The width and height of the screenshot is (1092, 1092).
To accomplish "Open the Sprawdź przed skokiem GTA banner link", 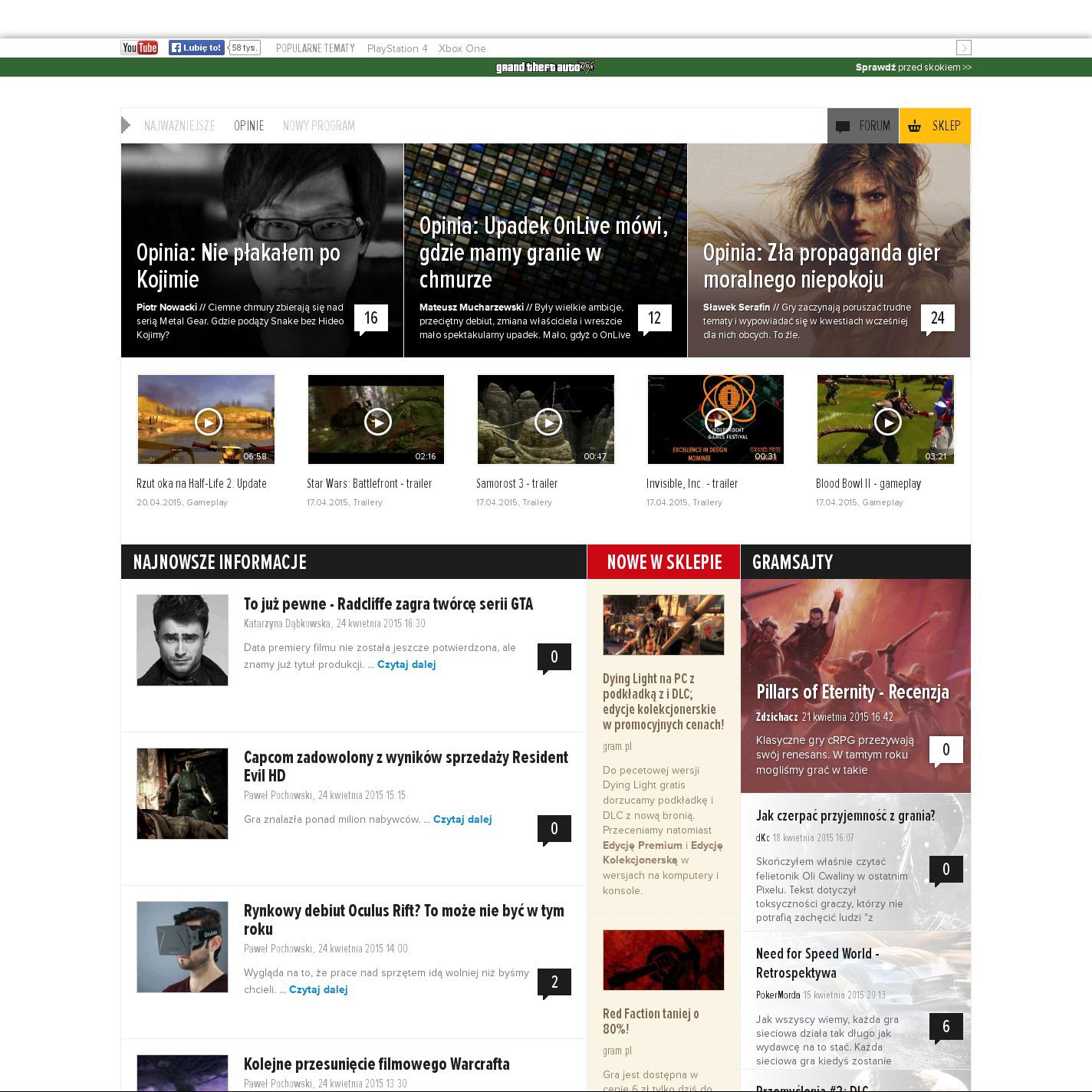I will tap(913, 67).
